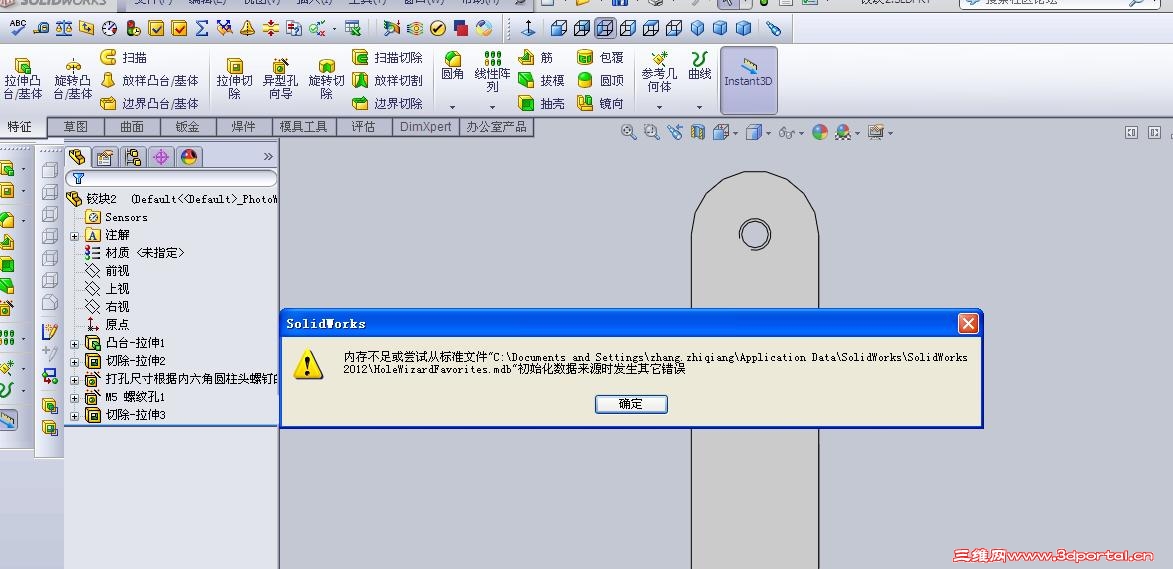Open the DisplayManager panel tab
Image resolution: width=1173 pixels, height=569 pixels.
189,157
